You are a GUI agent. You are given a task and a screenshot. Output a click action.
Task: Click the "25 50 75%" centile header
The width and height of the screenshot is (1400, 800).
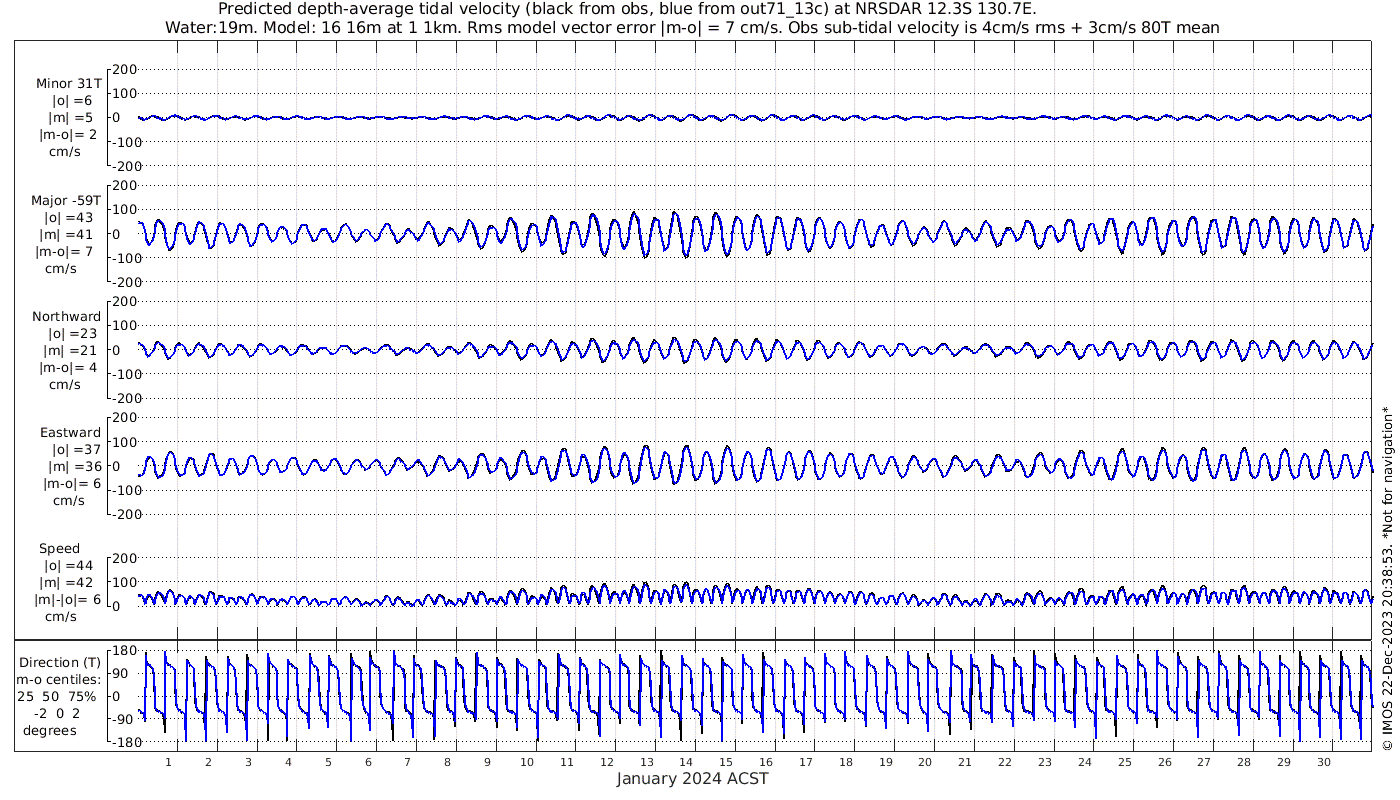57,696
